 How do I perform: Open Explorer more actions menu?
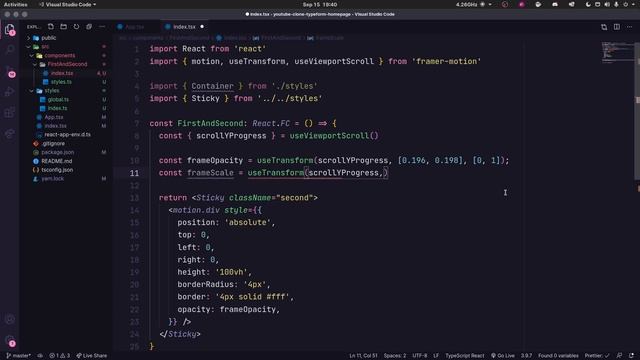102,27
